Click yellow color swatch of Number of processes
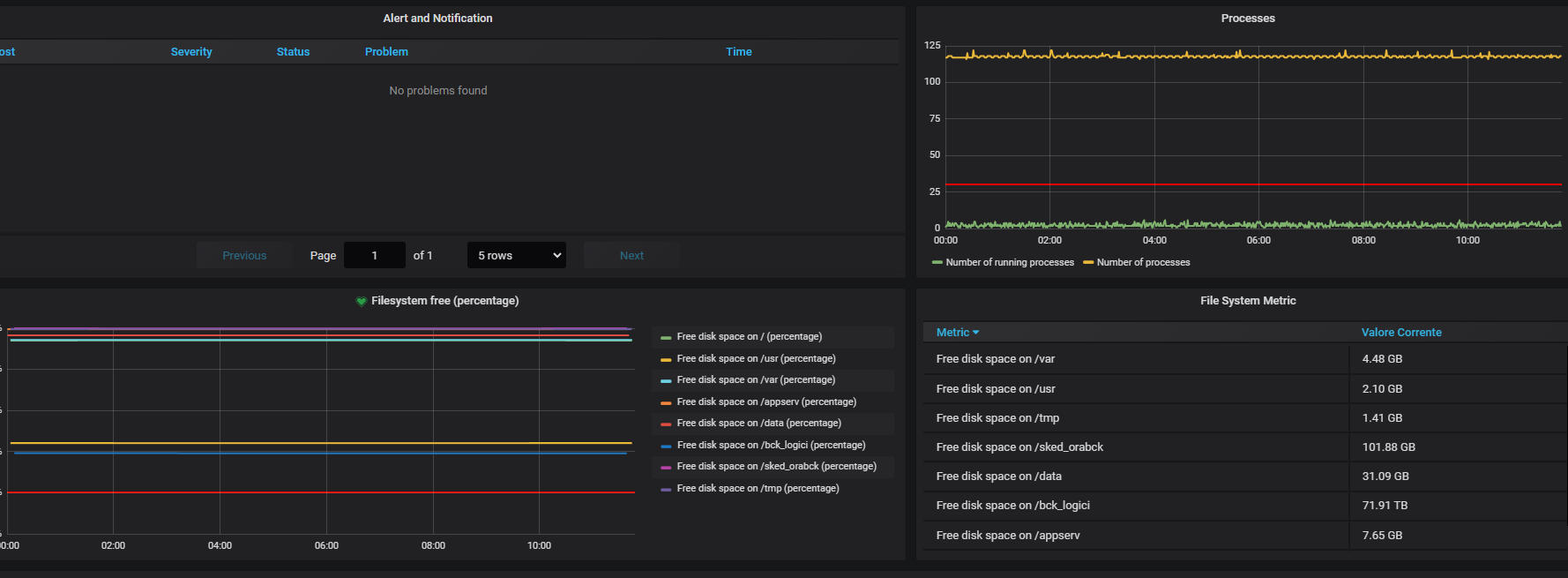Screen dimensions: 1568x578 [1088, 262]
